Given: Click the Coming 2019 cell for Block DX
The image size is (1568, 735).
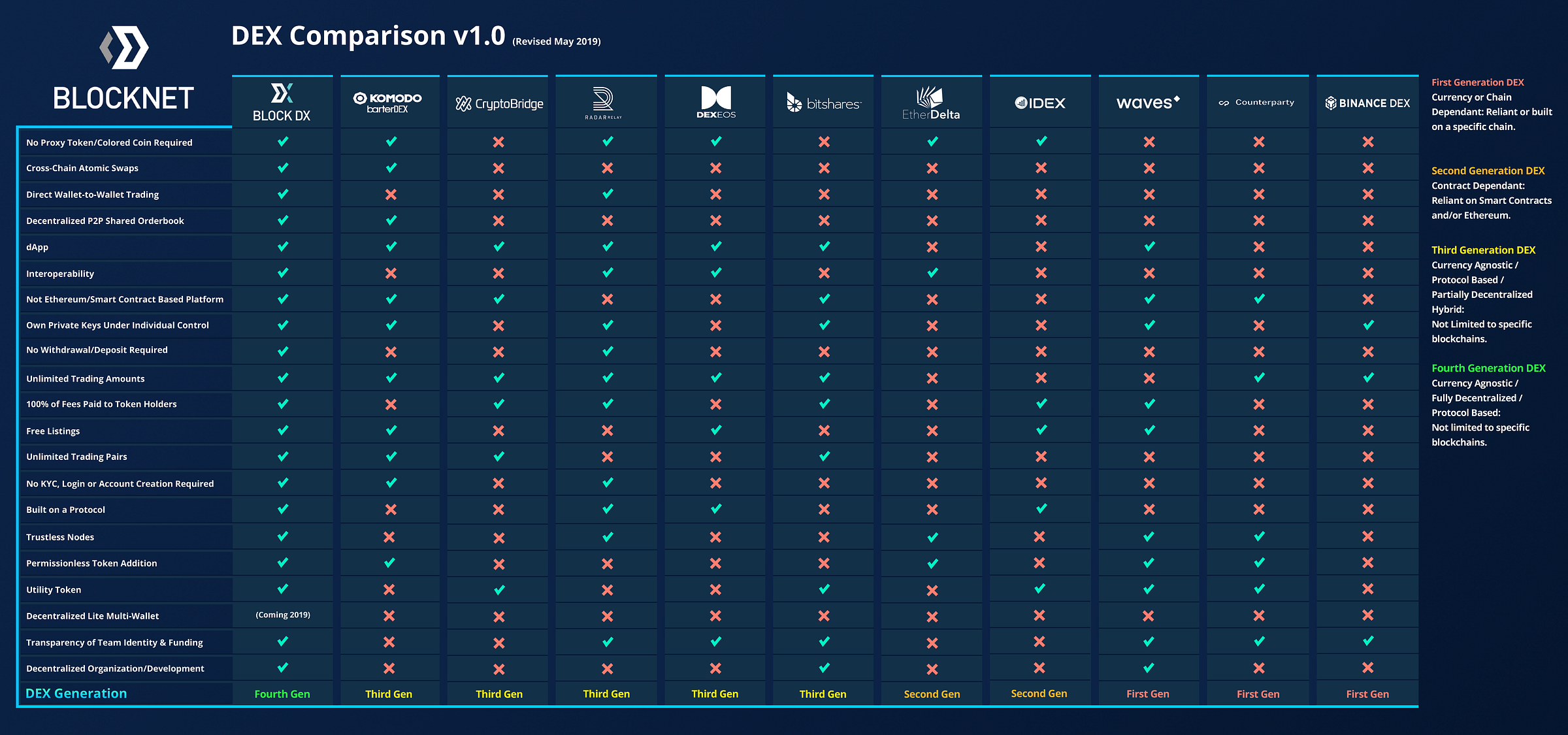Looking at the screenshot, I should (283, 615).
